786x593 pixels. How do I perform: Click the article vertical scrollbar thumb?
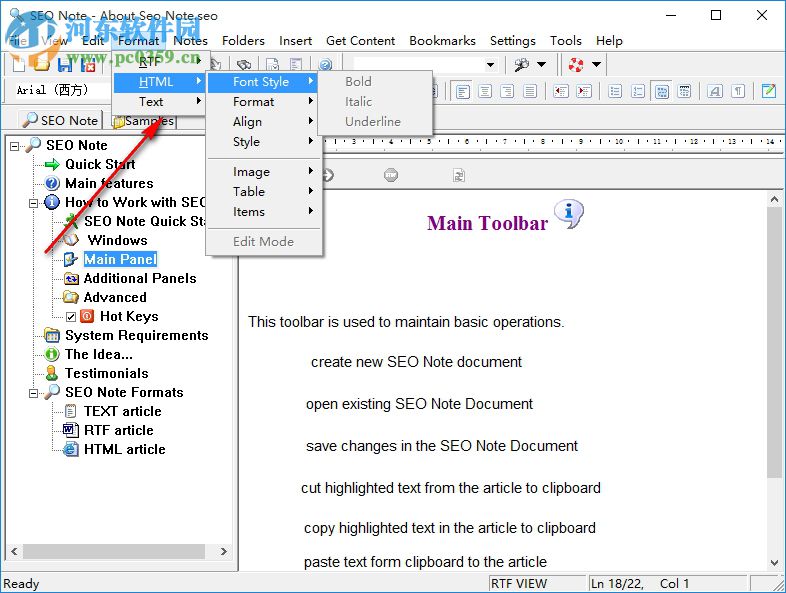[x=774, y=342]
